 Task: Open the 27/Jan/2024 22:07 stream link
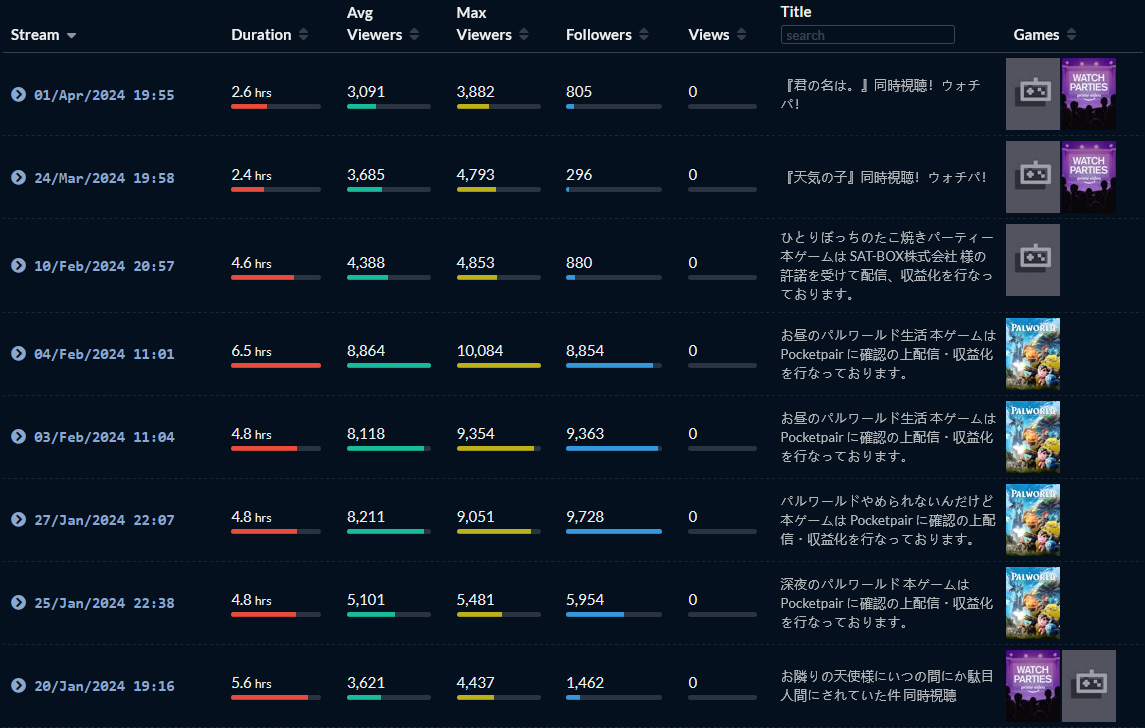(104, 520)
